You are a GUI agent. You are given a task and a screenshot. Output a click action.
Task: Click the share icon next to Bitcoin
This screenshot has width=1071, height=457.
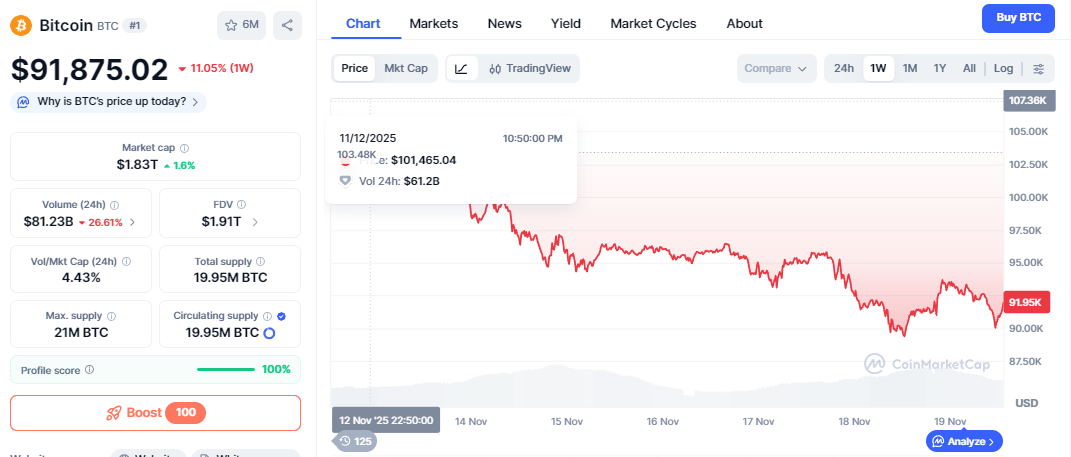(x=287, y=25)
